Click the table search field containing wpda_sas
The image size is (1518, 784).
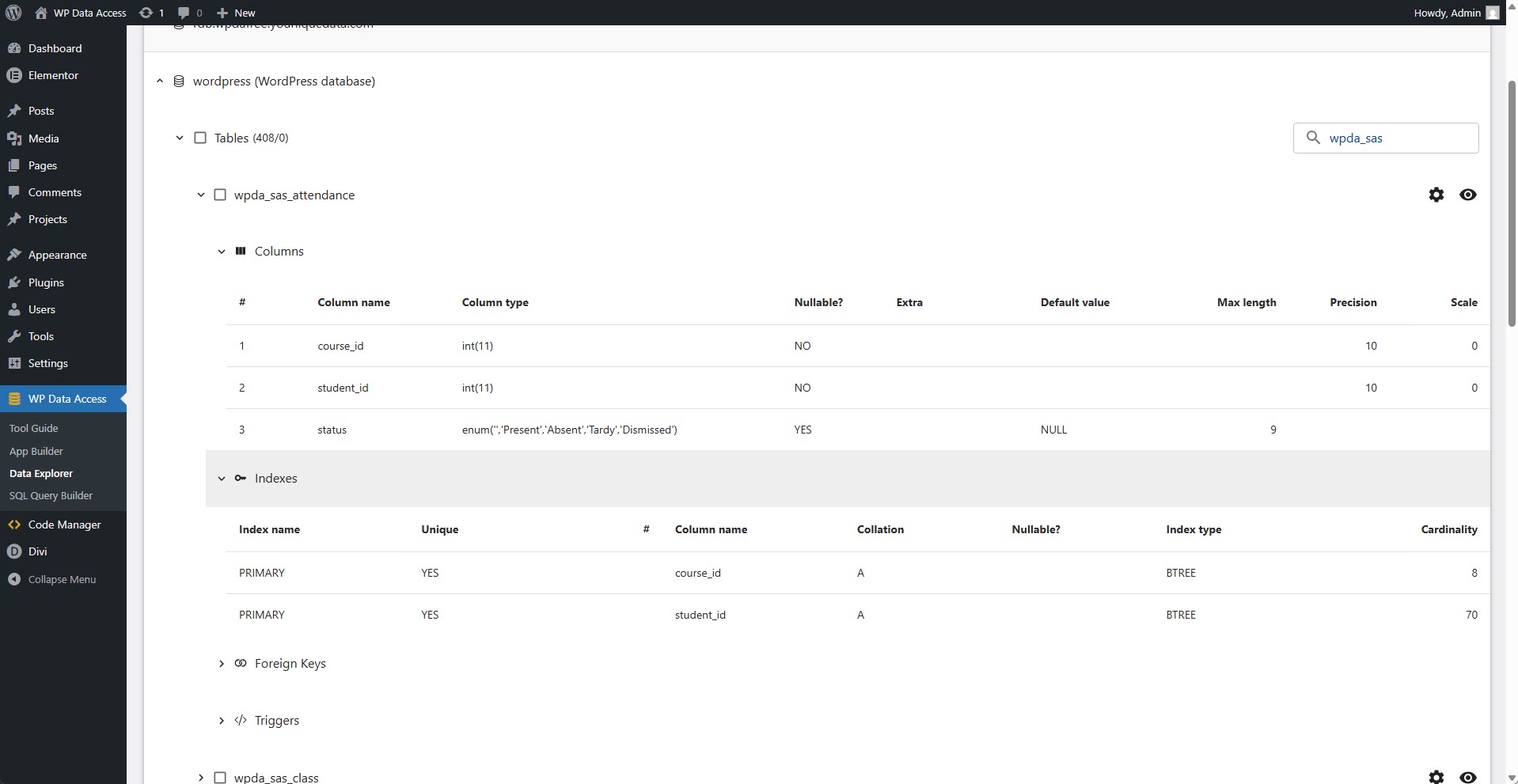click(1397, 138)
